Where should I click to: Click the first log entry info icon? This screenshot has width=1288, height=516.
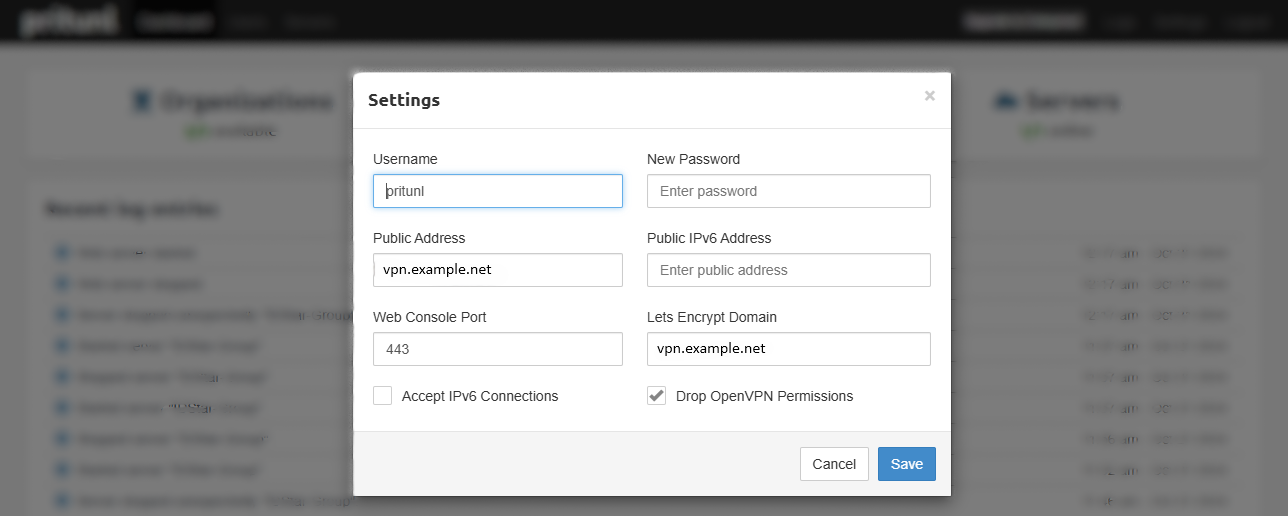[62, 253]
